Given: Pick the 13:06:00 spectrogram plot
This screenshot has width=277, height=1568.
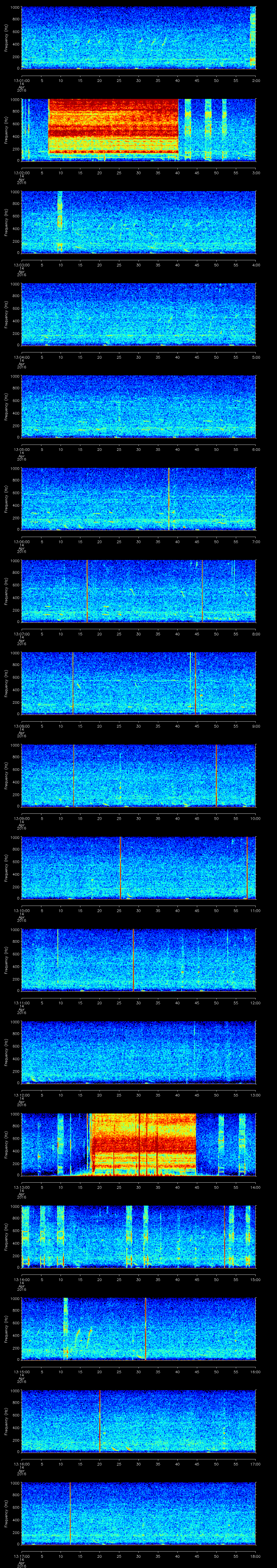Looking at the screenshot, I should (x=139, y=499).
